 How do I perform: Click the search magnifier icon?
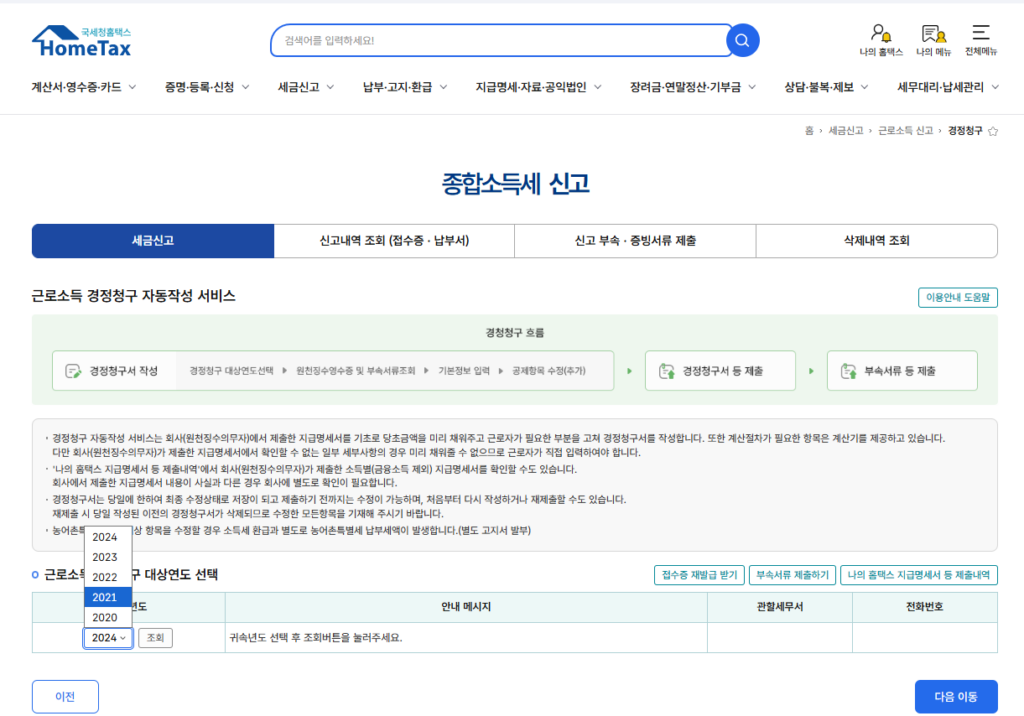[742, 40]
